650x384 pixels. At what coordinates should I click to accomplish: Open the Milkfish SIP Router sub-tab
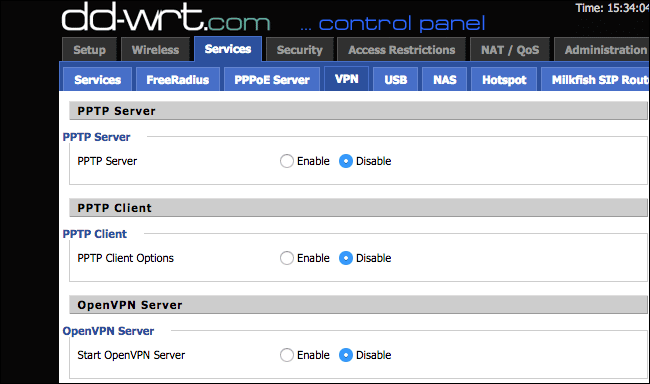click(x=596, y=79)
